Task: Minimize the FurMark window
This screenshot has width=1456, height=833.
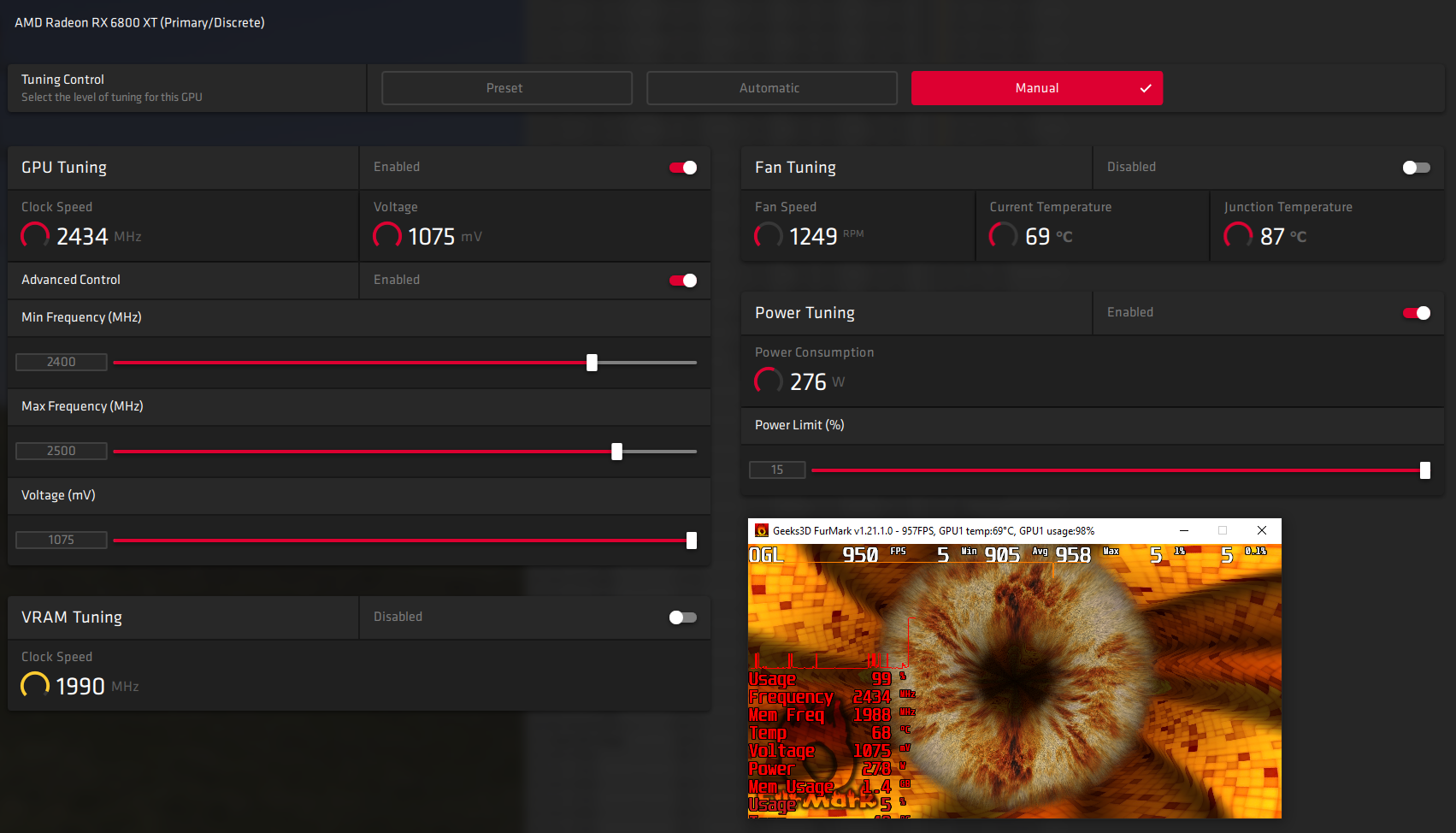Action: [1184, 530]
